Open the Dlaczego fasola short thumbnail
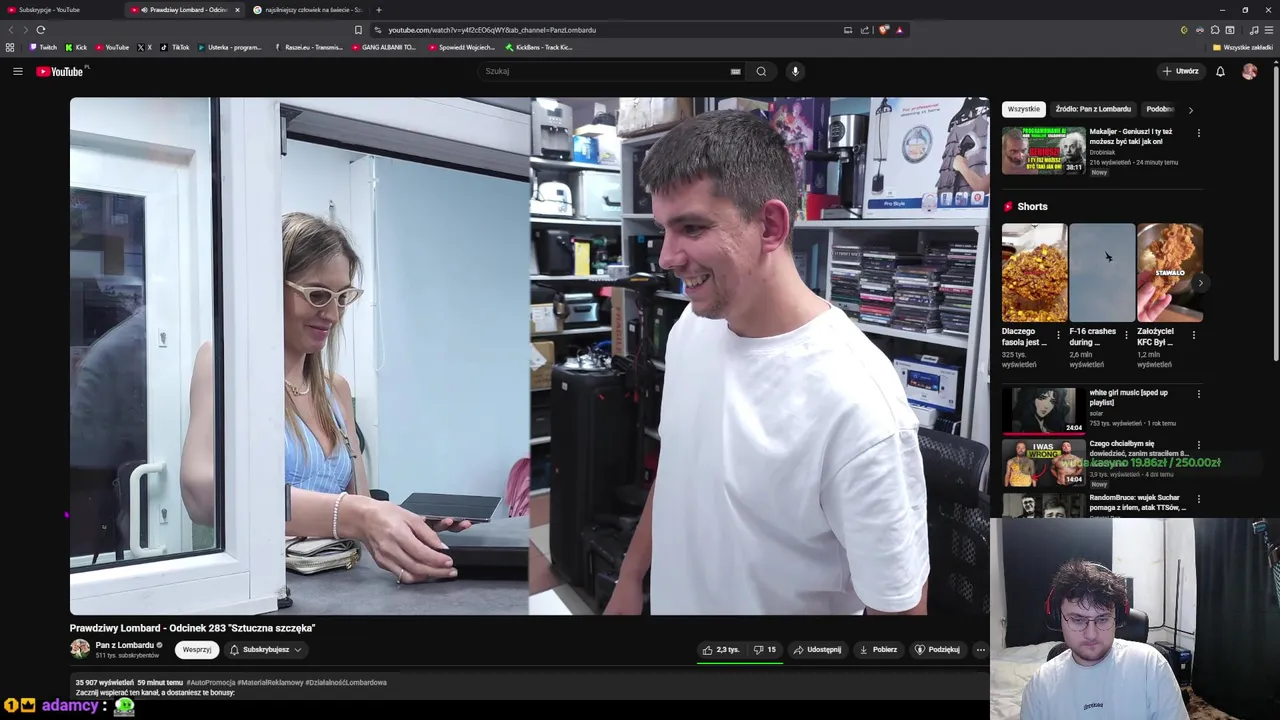 pyautogui.click(x=1035, y=273)
